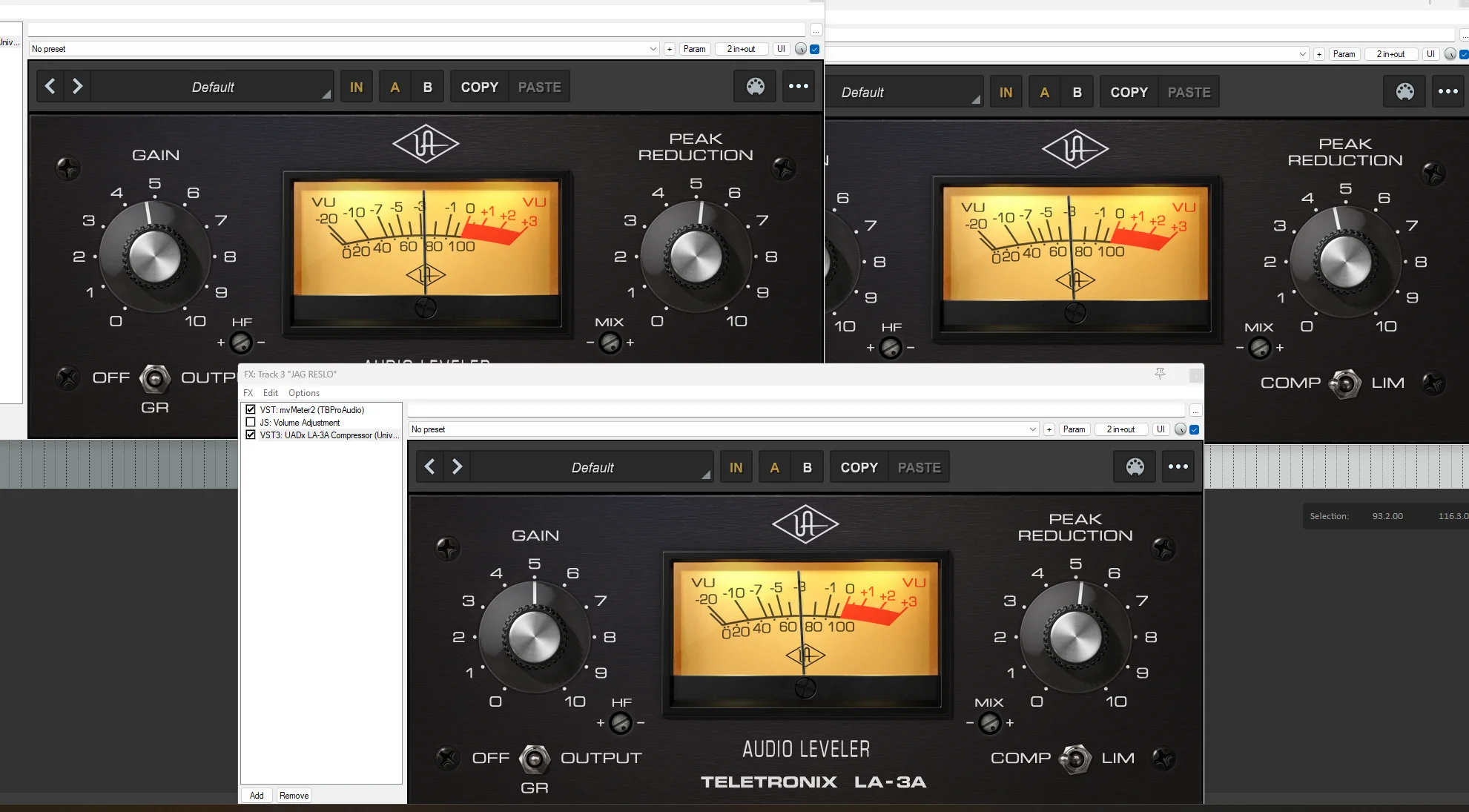Open the Default preset dropdown in bottom plugin

(x=592, y=468)
